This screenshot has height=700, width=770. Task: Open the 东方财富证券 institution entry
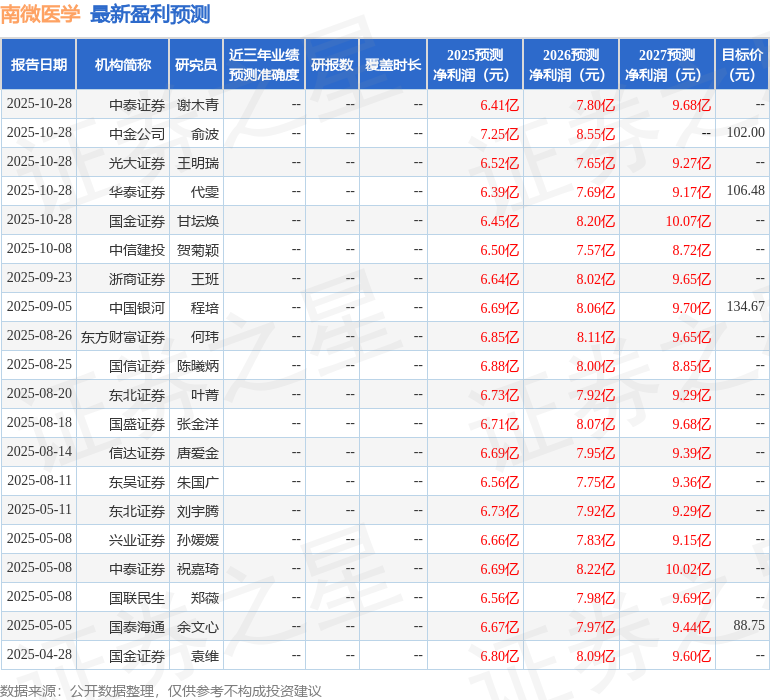[123, 337]
